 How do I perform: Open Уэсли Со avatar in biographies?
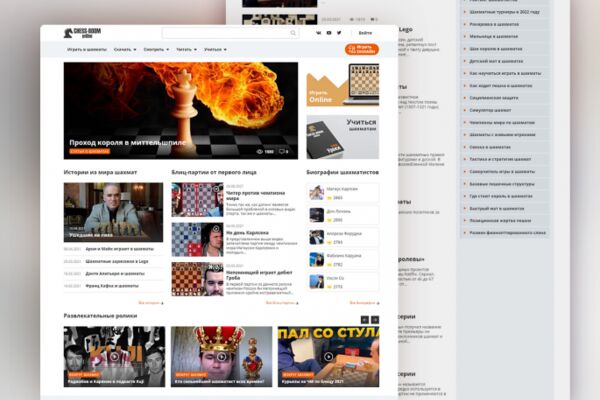(x=316, y=282)
